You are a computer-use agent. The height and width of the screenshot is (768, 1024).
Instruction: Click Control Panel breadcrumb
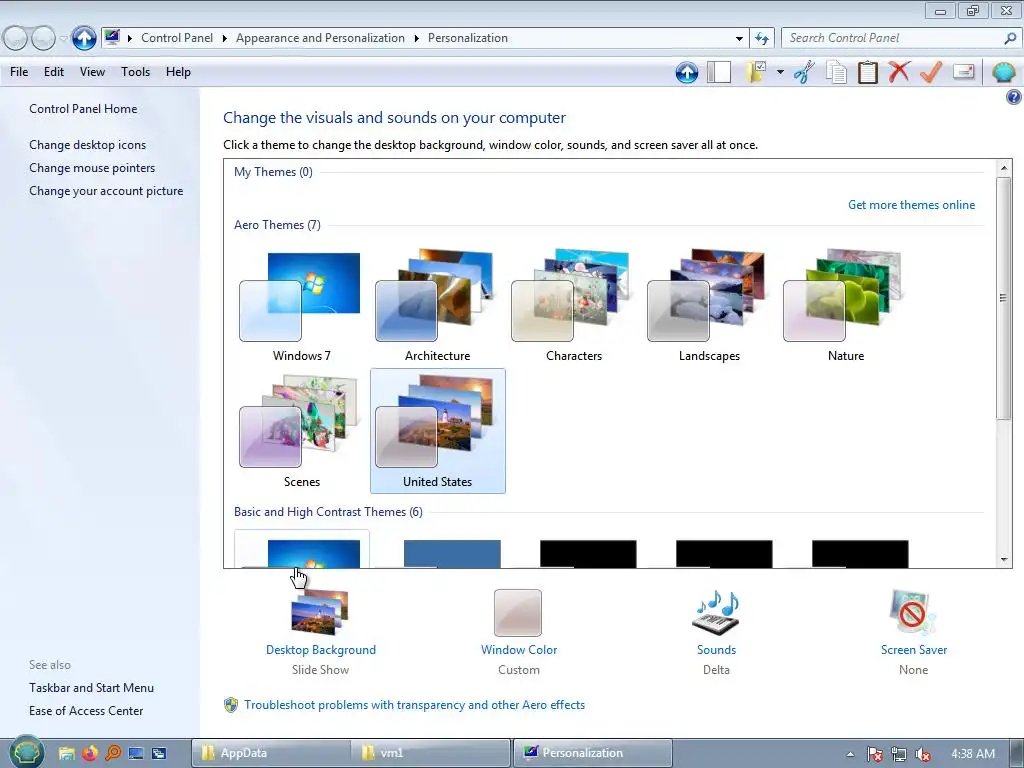[x=177, y=38]
